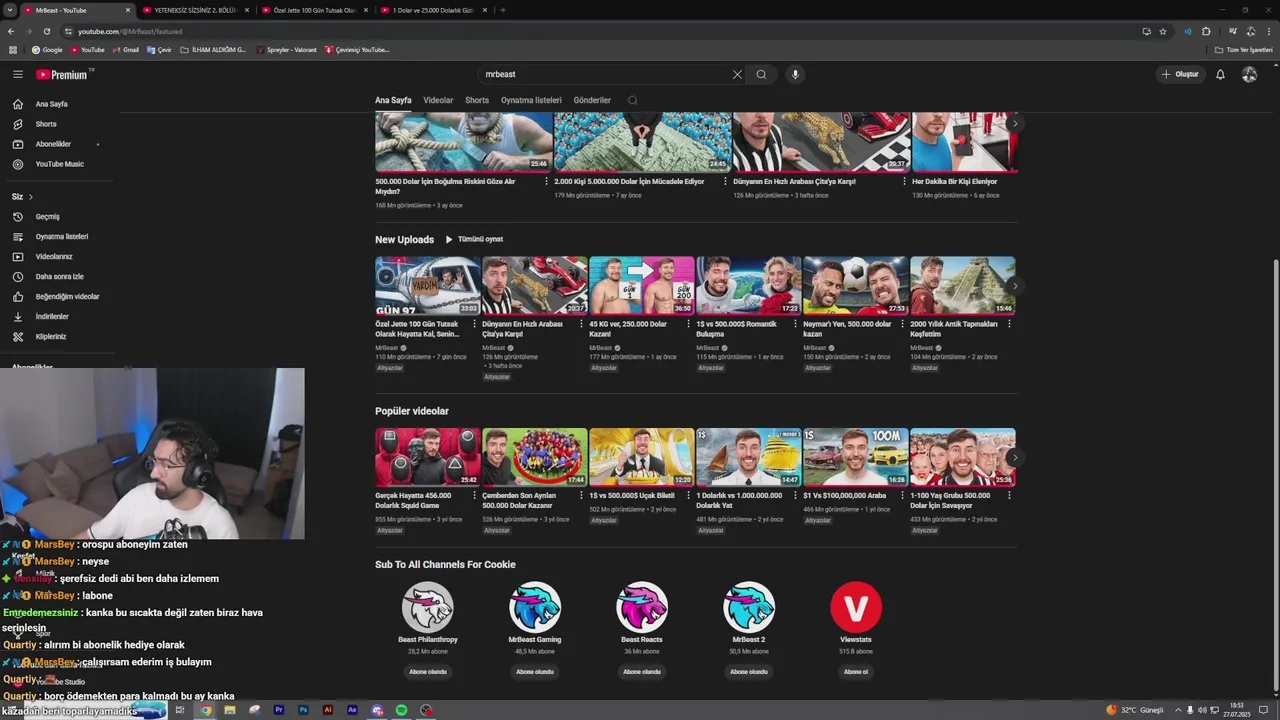This screenshot has height=720, width=1280.
Task: Switch to the Videolar channel tab
Action: (x=438, y=100)
